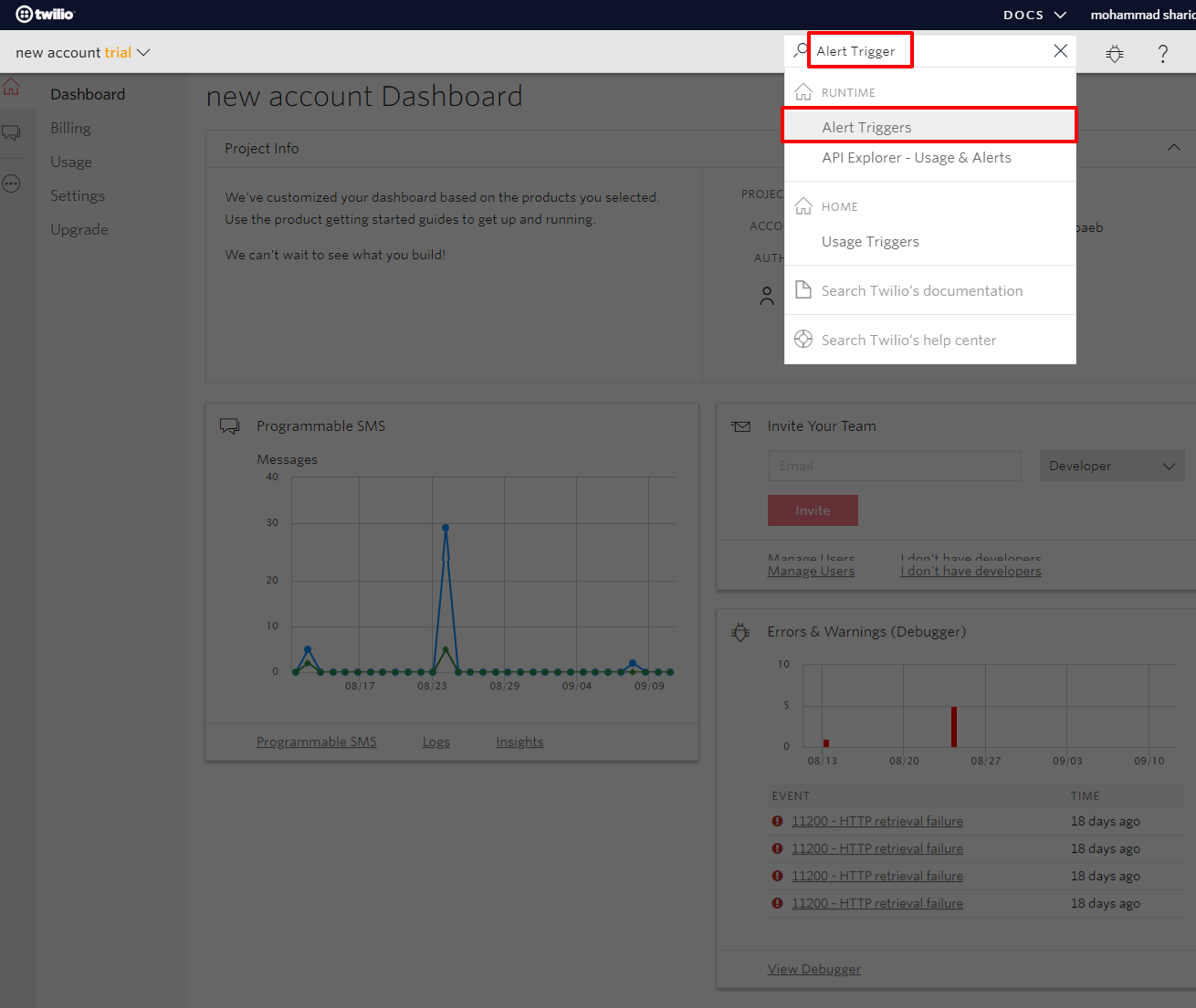Go to Billing in side navigation
Viewport: 1196px width, 1008px height.
pos(71,128)
